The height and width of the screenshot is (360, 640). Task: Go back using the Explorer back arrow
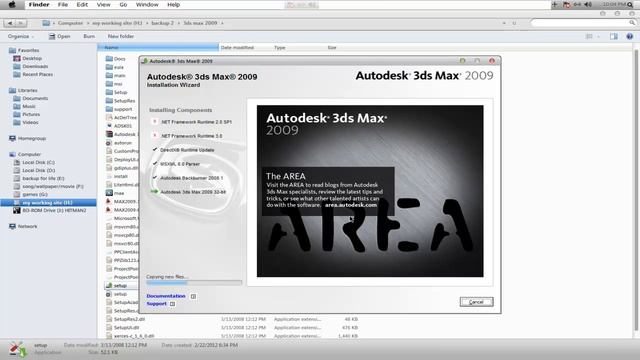click(10, 23)
